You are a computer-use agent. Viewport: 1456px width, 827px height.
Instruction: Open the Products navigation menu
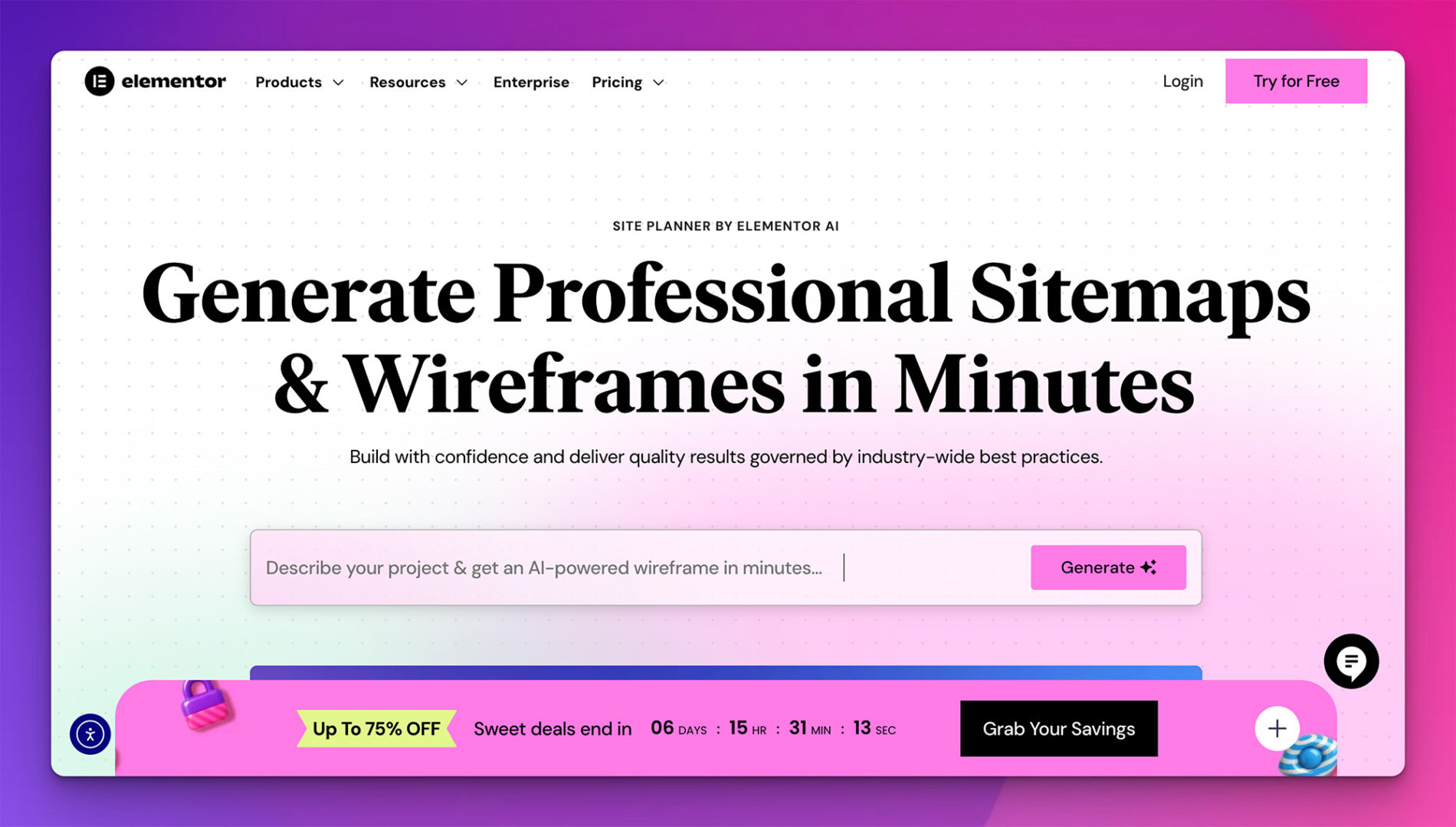(289, 82)
